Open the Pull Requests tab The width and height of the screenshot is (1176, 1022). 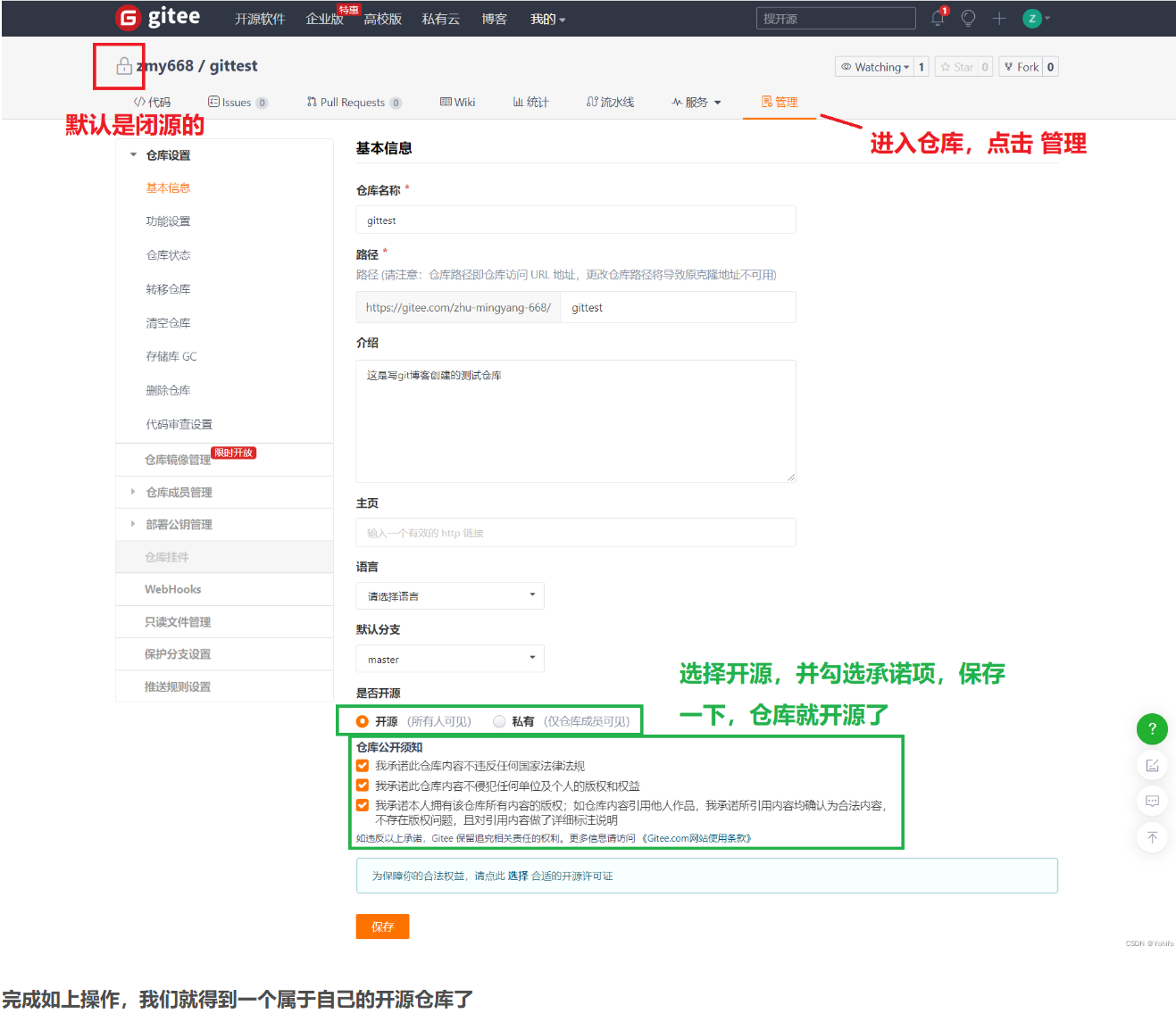coord(354,102)
